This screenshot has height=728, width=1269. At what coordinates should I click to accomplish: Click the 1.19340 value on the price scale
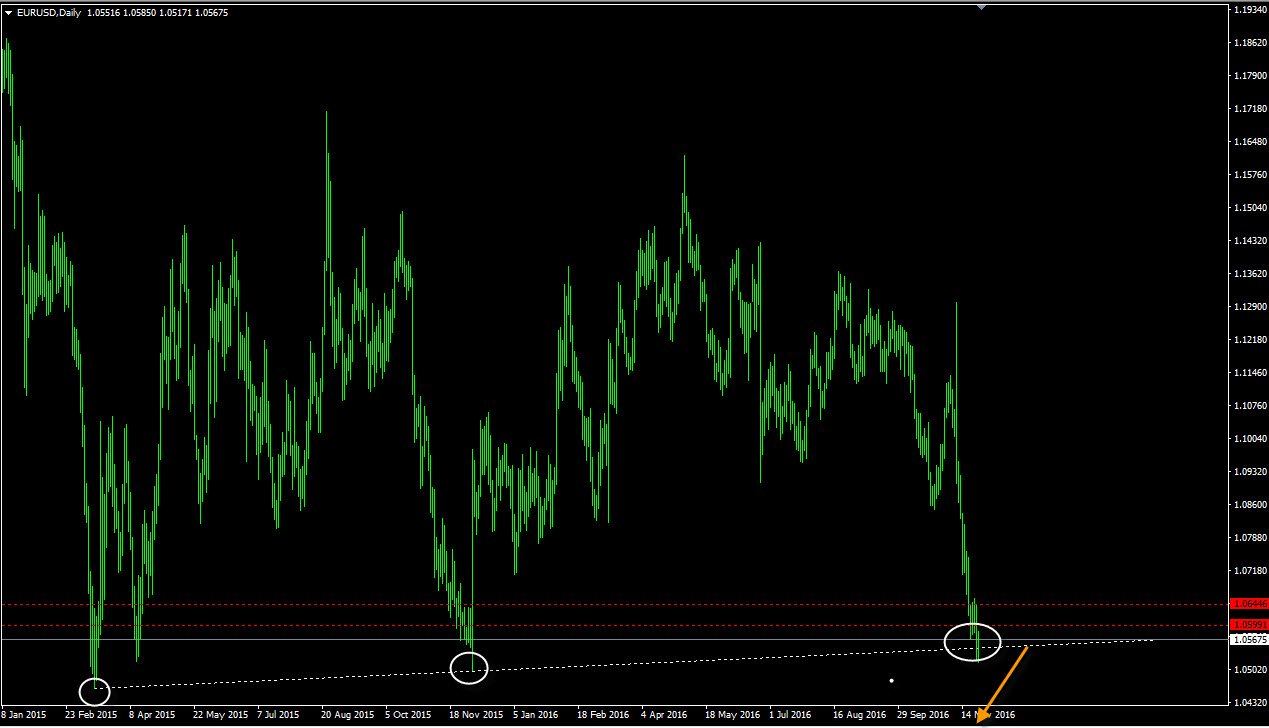pyautogui.click(x=1248, y=9)
